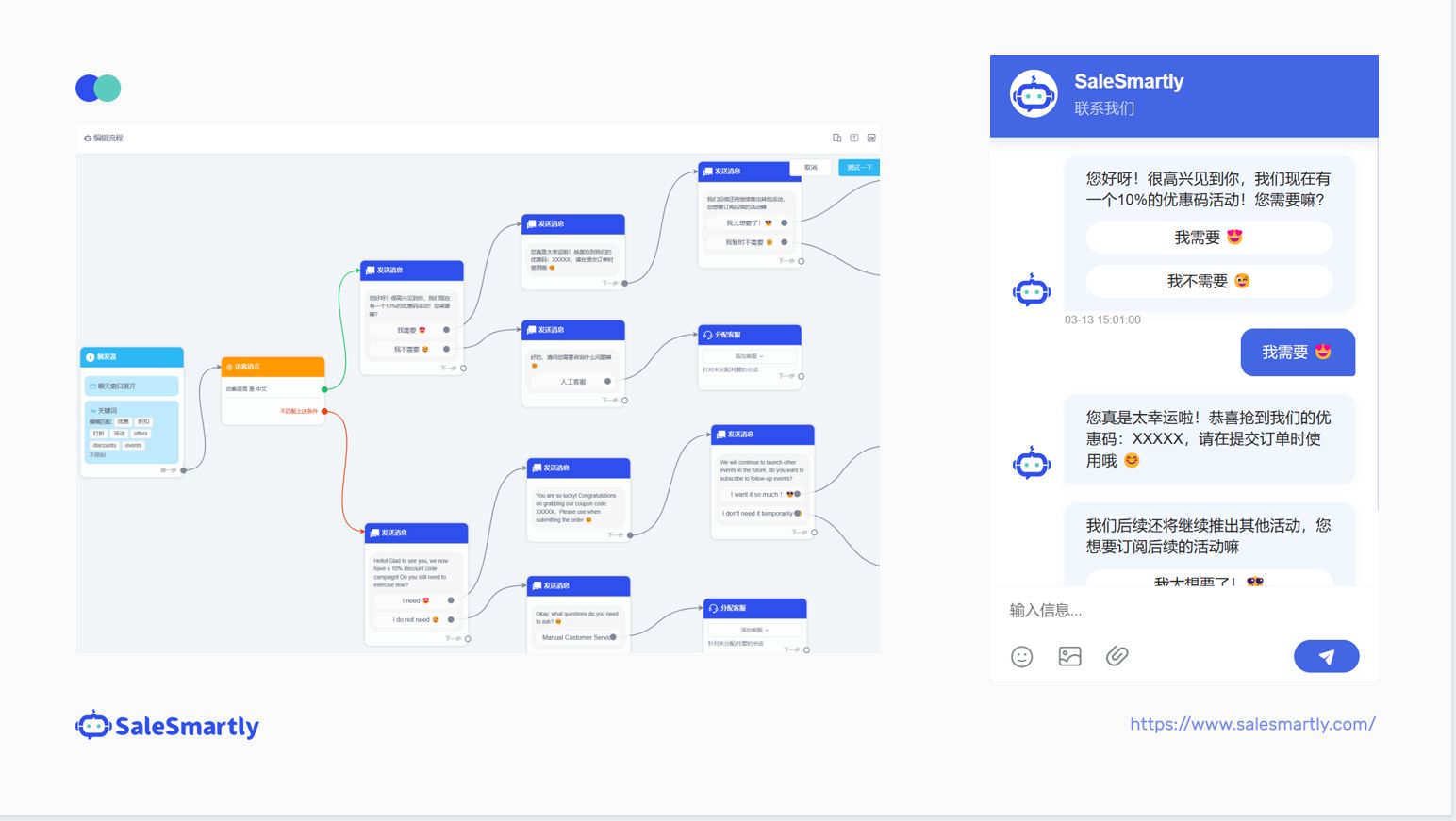Click the icon next to 编辑流程 title

click(88, 138)
